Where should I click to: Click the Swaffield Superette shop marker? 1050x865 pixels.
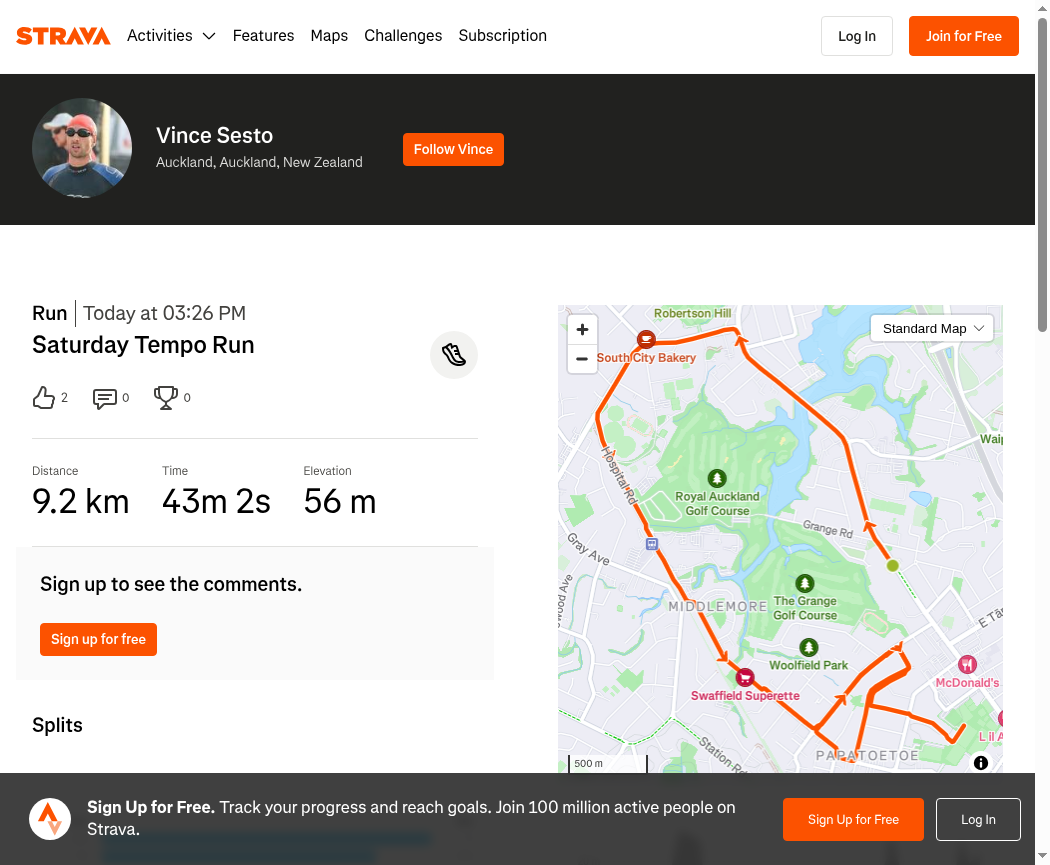tap(745, 678)
